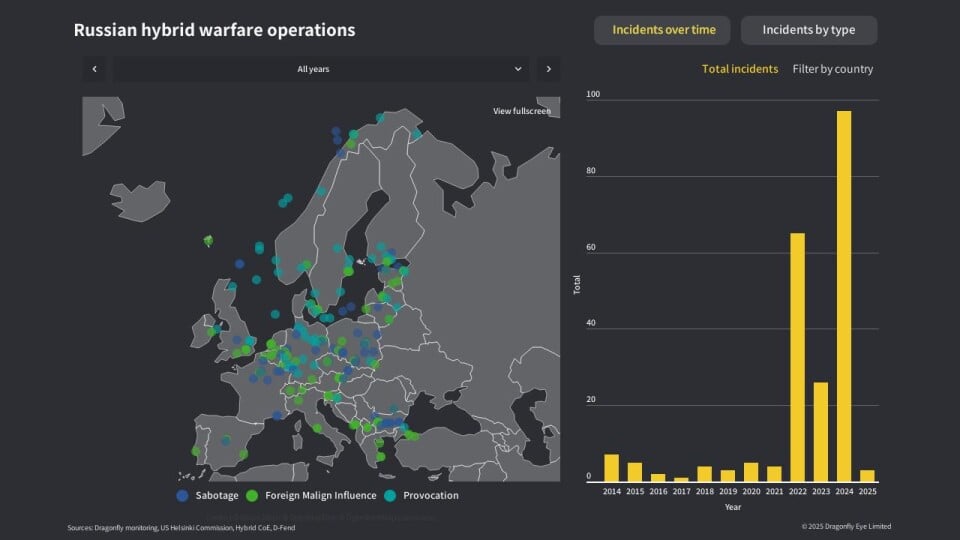Expand the All years dropdown chevron
This screenshot has height=540, width=960.
coord(518,69)
